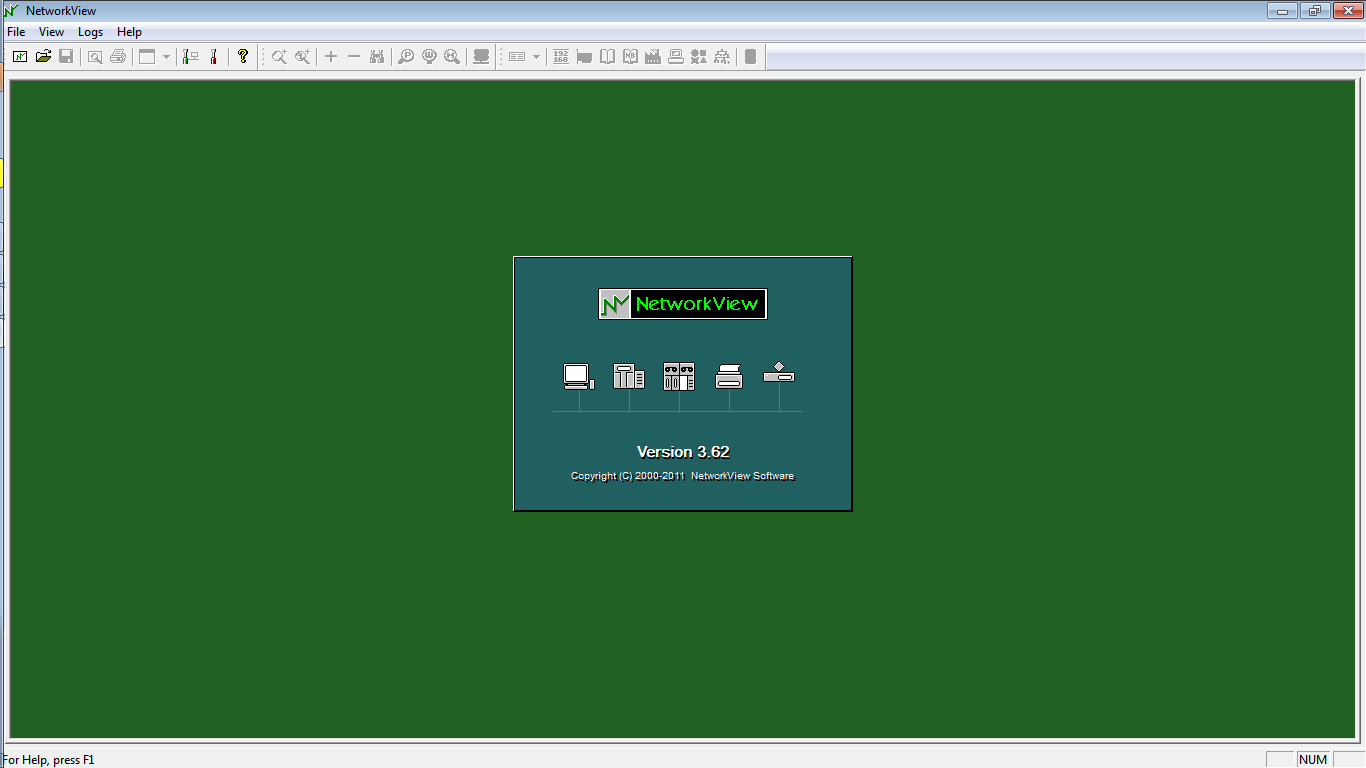Screen dimensions: 1366x768
Task: Click the printer icon in the toolbar
Action: 118,57
